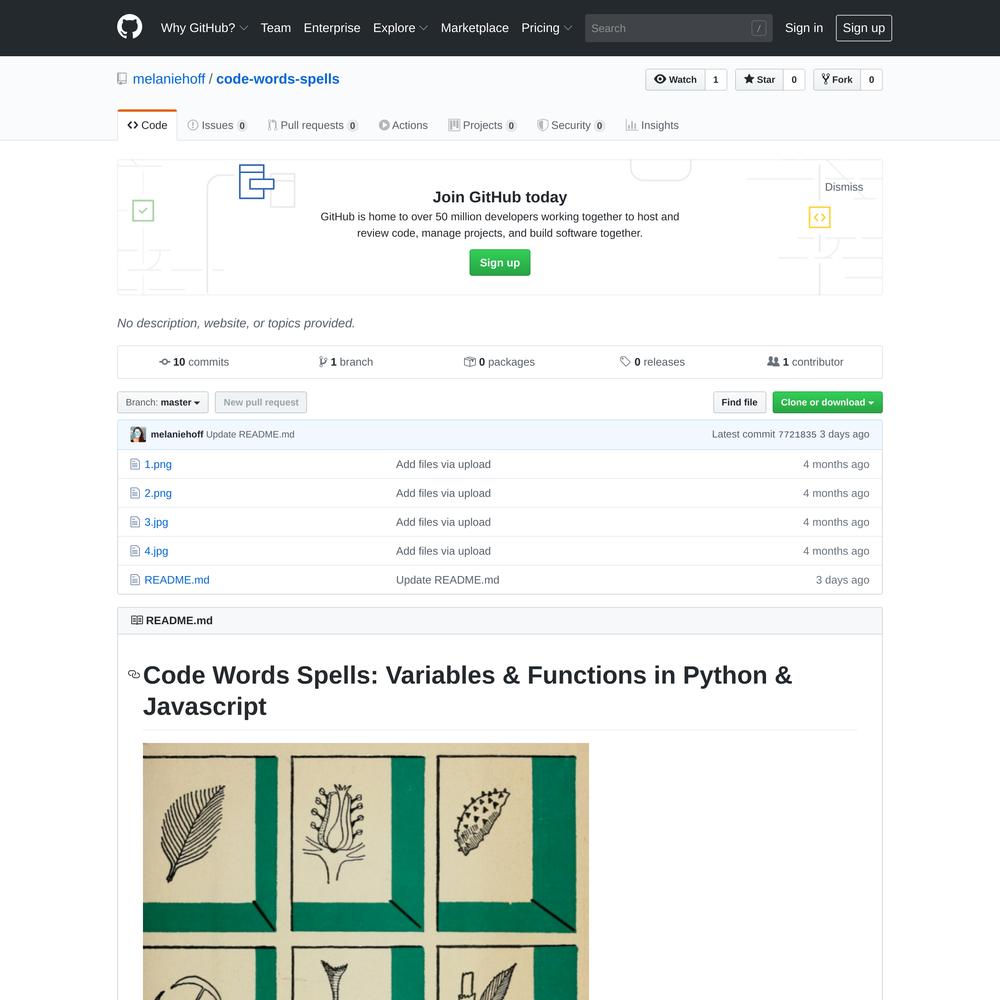Viewport: 1000px width, 1000px height.
Task: Click the anchor link icon beside README heading
Action: [134, 674]
